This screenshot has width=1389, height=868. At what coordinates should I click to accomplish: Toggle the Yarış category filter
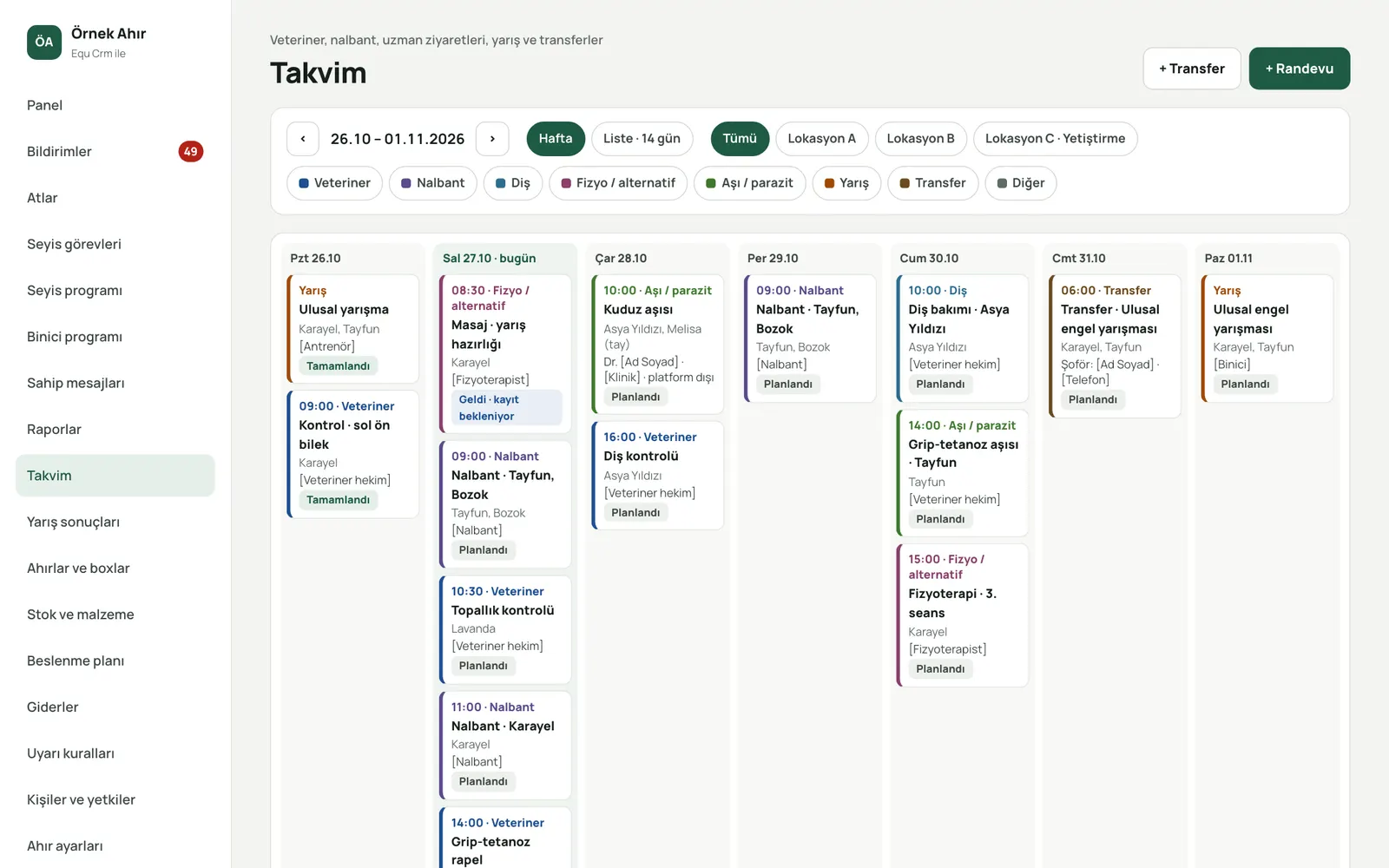tap(846, 183)
